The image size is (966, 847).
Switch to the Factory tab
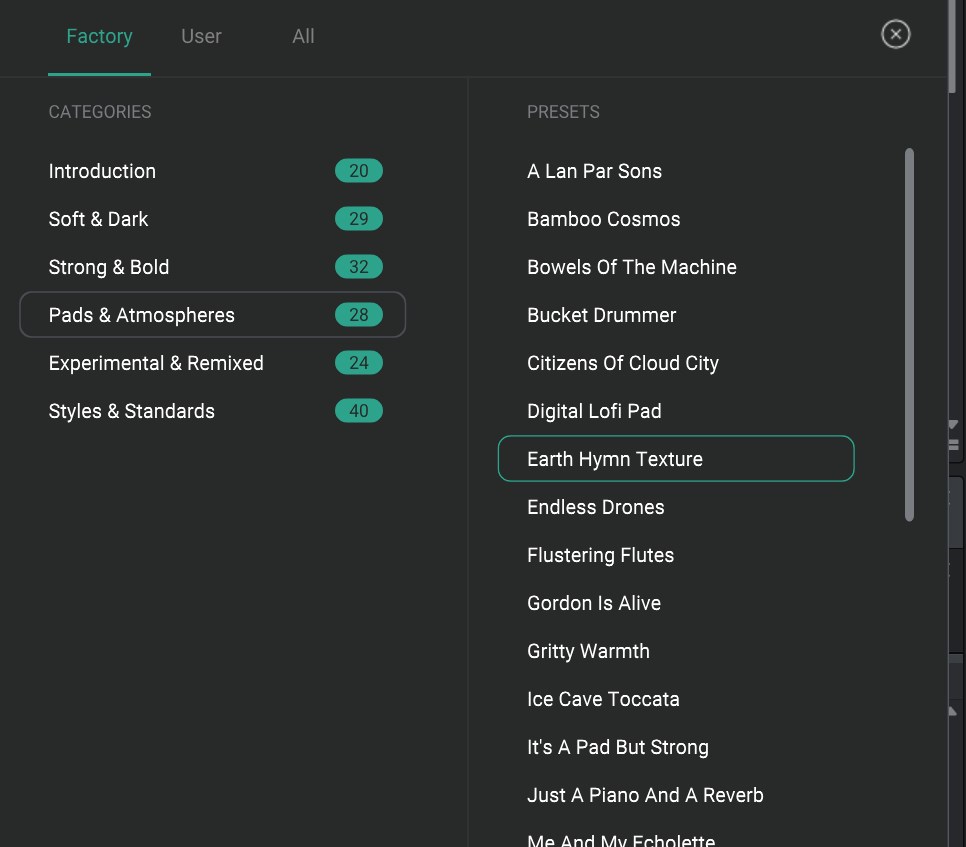click(x=99, y=37)
